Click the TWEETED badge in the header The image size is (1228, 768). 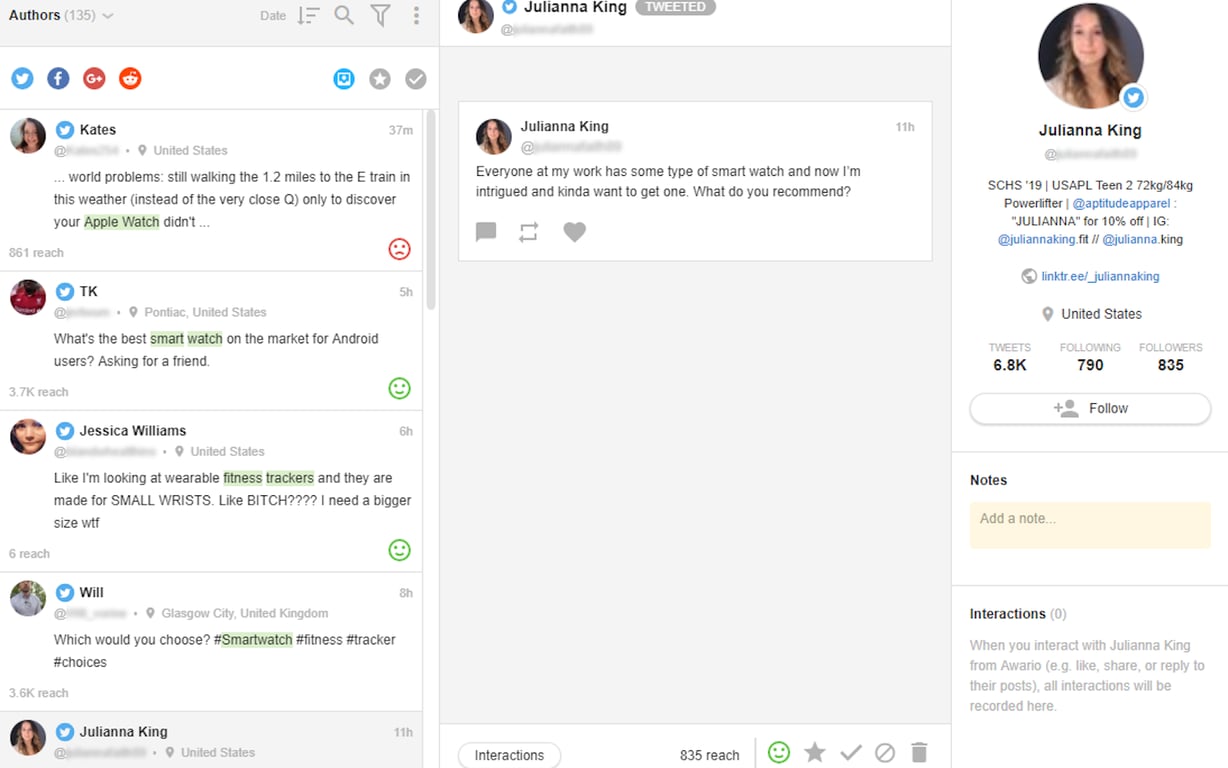(675, 7)
